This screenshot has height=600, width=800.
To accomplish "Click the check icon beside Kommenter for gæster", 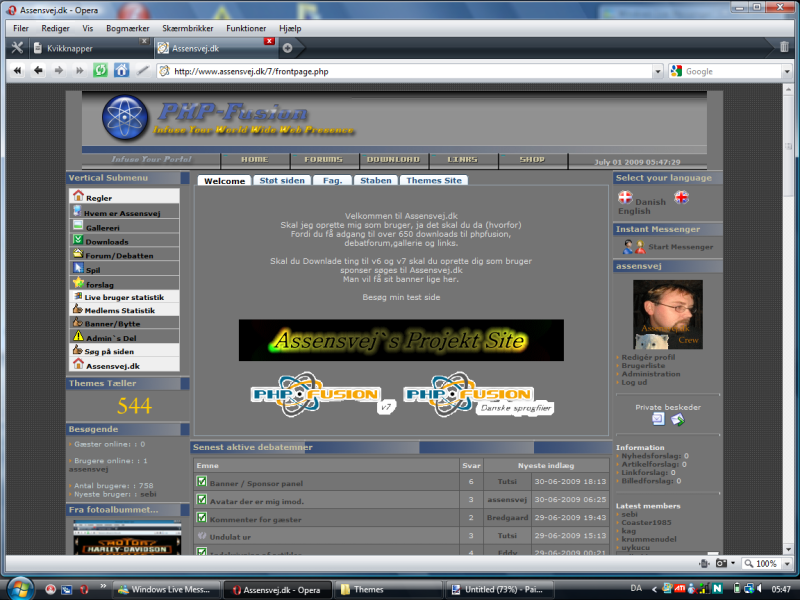I will click(x=202, y=518).
